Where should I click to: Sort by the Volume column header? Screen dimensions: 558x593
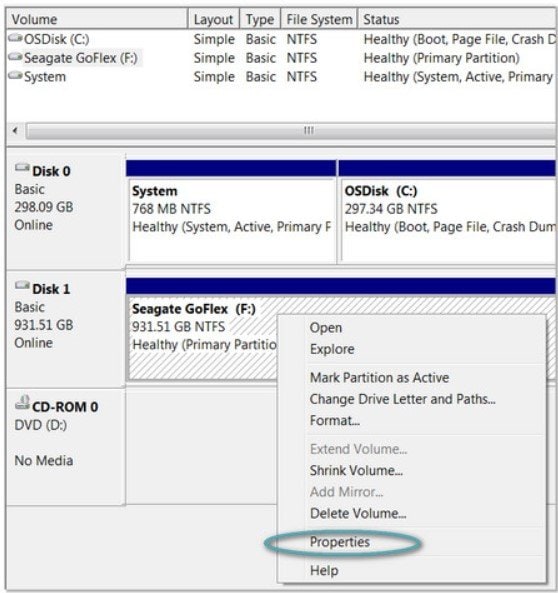pos(97,19)
